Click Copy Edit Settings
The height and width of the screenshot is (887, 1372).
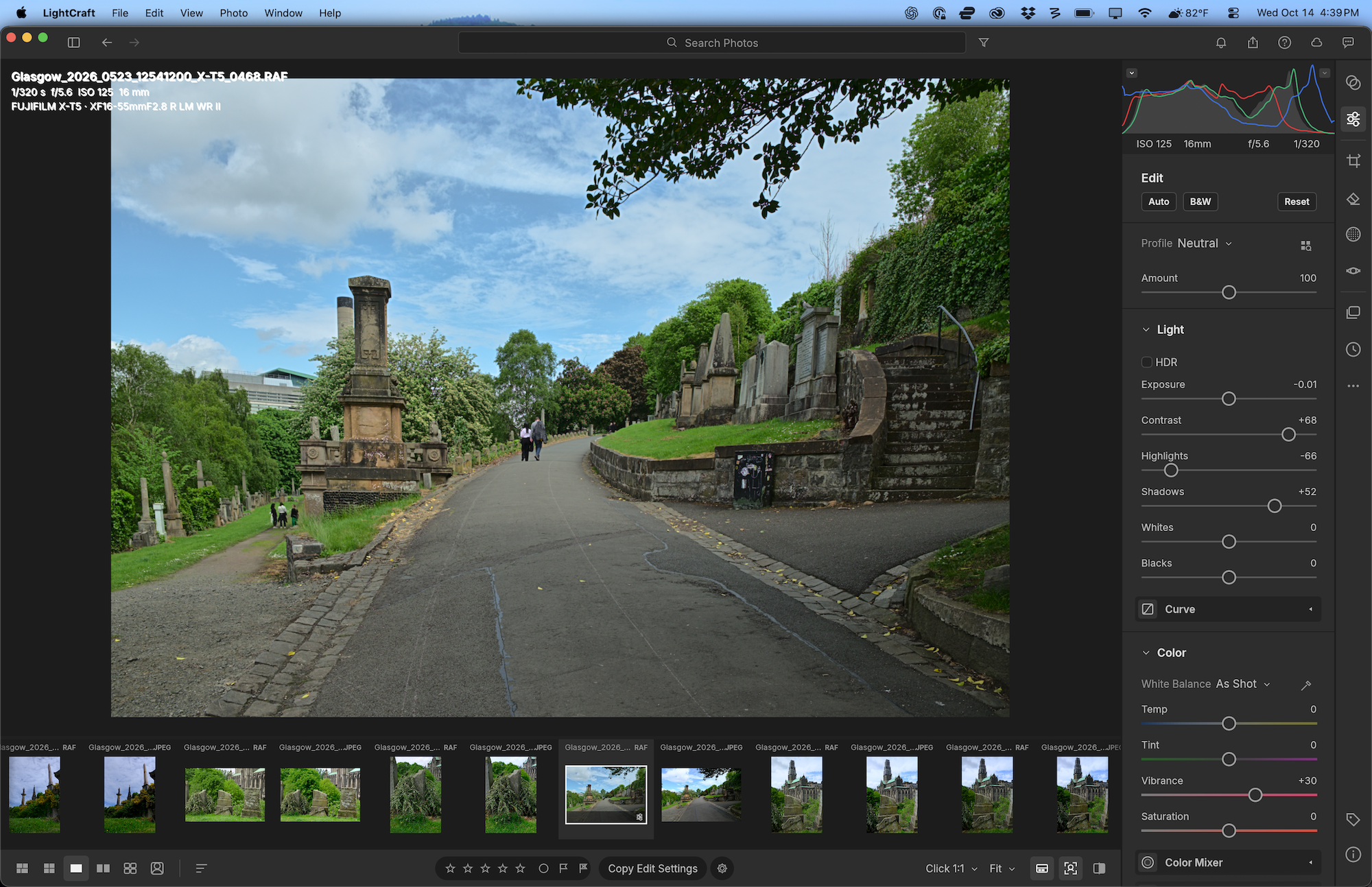652,868
